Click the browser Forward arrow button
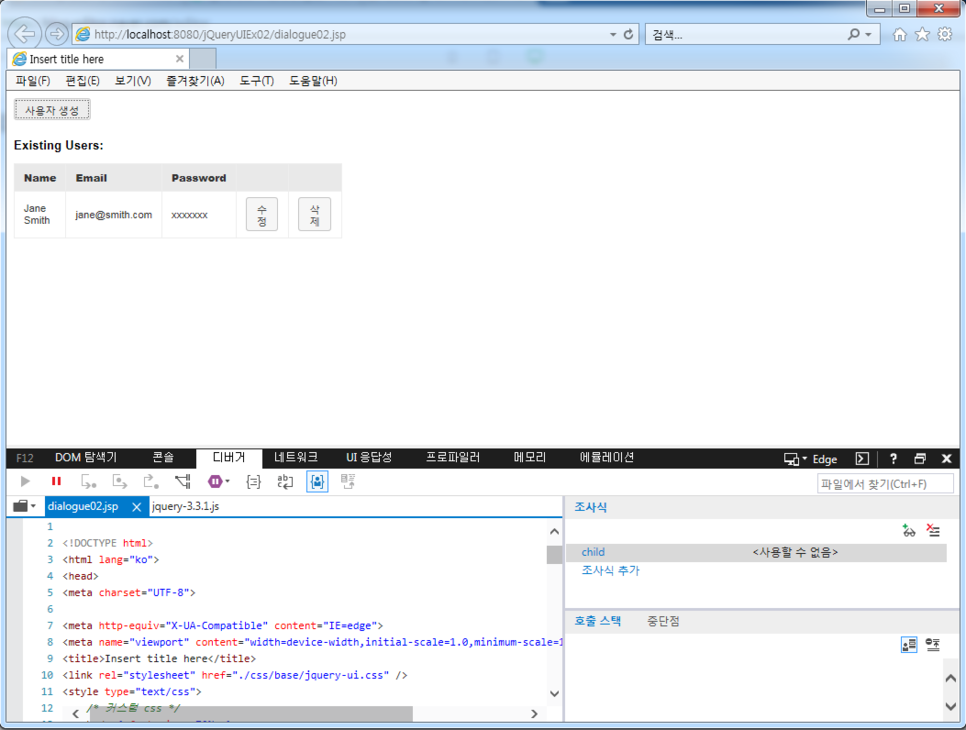The height and width of the screenshot is (730, 966). (x=56, y=34)
